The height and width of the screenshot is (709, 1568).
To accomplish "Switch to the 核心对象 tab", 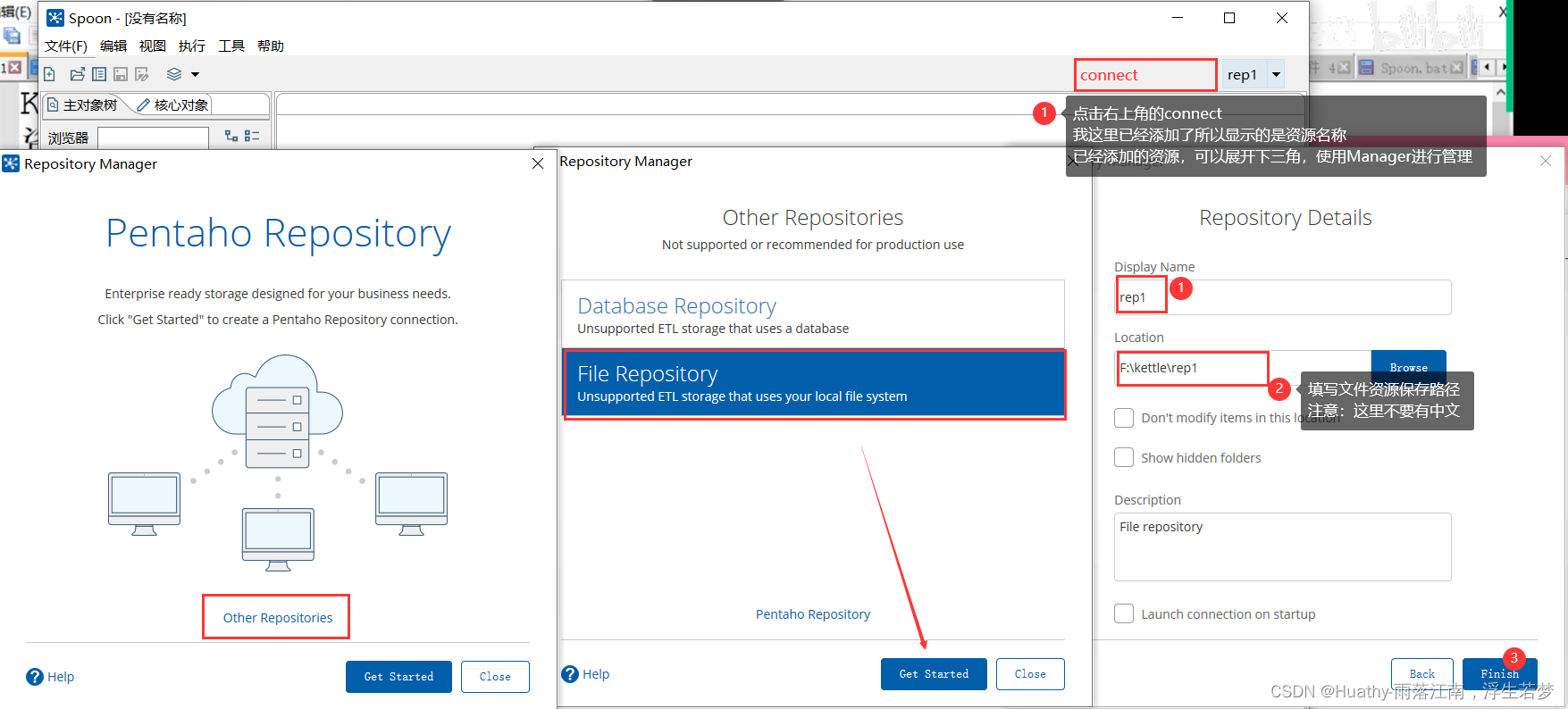I will [173, 104].
